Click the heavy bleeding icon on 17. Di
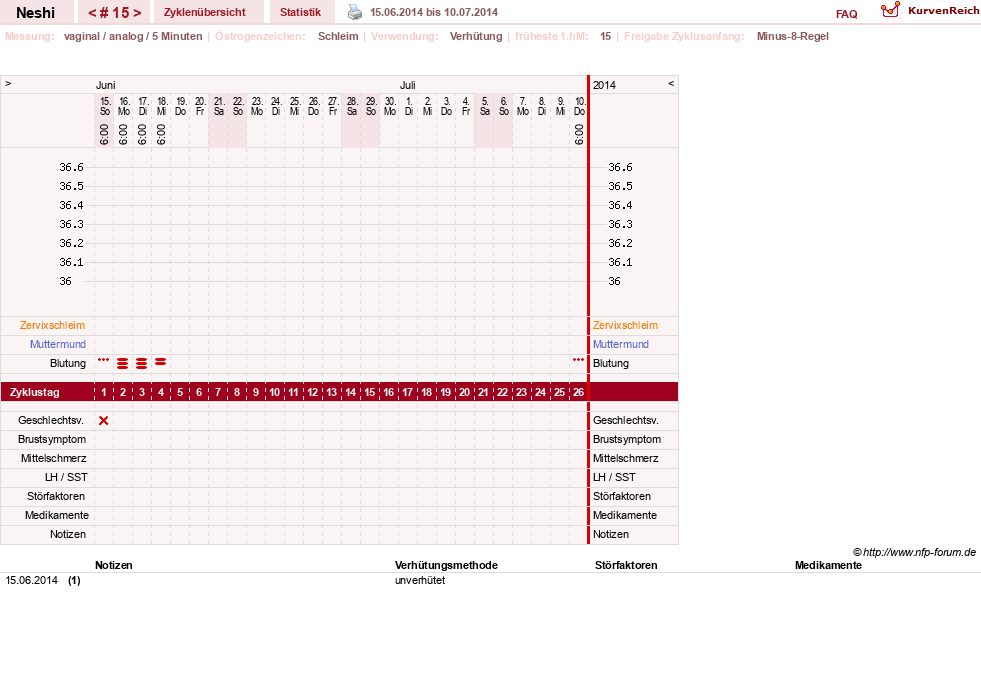The height and width of the screenshot is (684, 981). [x=142, y=363]
